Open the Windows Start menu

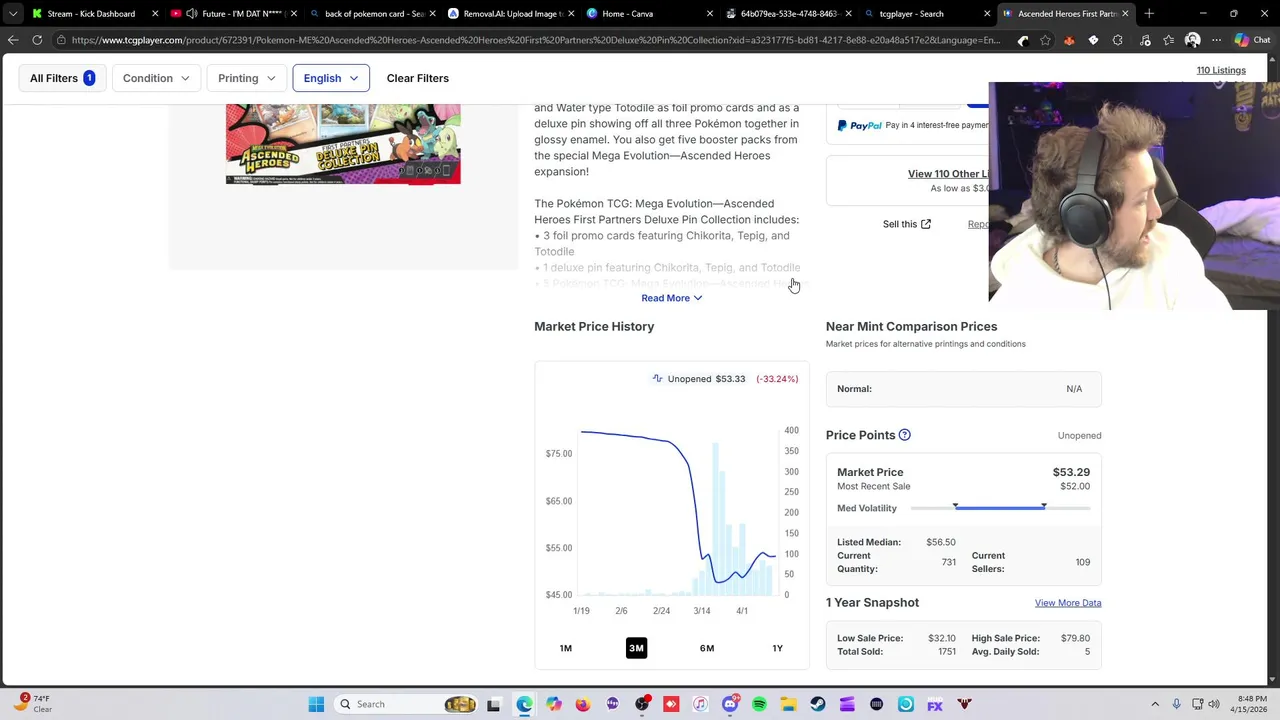click(x=316, y=704)
